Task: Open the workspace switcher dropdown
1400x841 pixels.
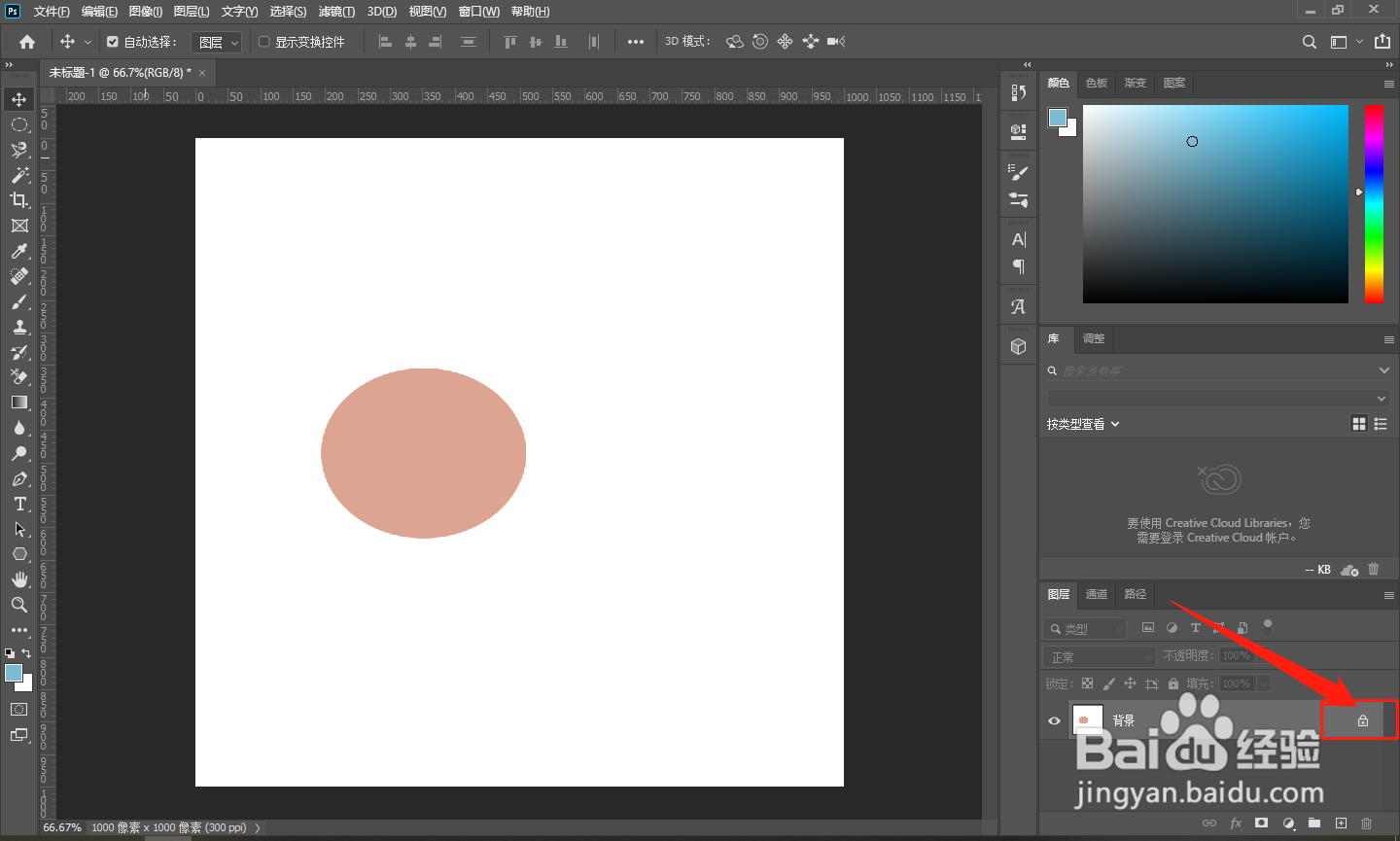Action: pyautogui.click(x=1347, y=42)
